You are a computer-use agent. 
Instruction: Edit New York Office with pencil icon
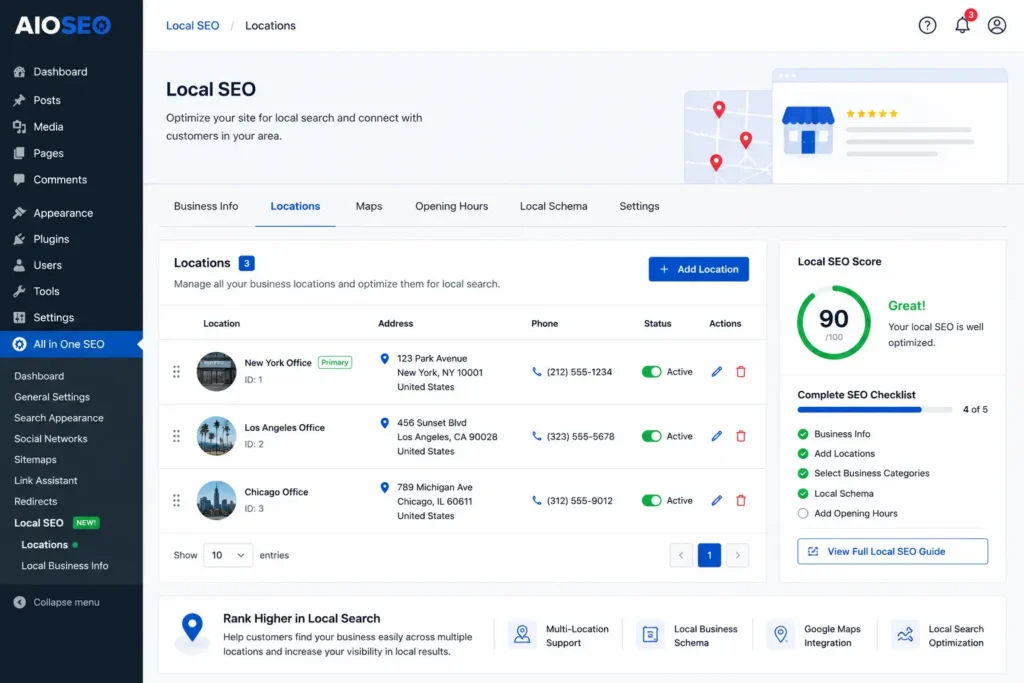[716, 372]
